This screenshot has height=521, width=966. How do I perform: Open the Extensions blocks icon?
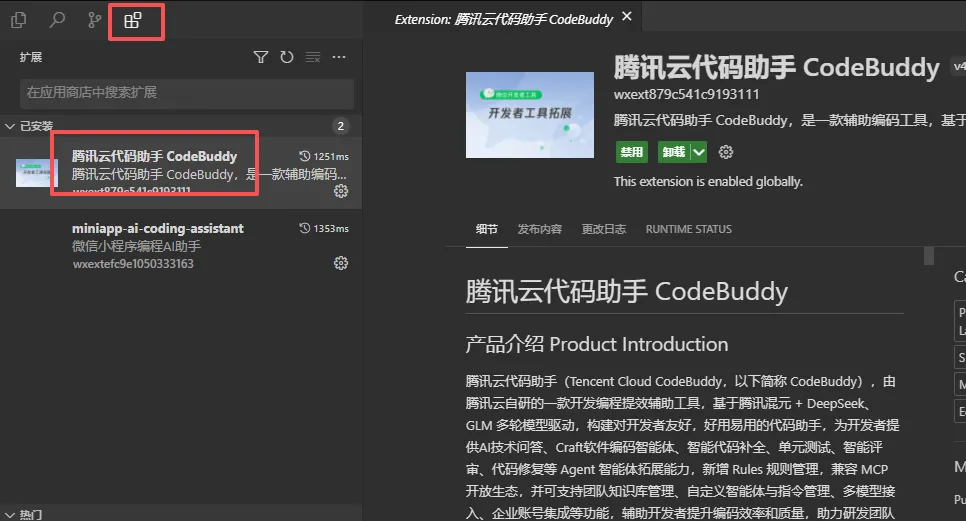(132, 20)
